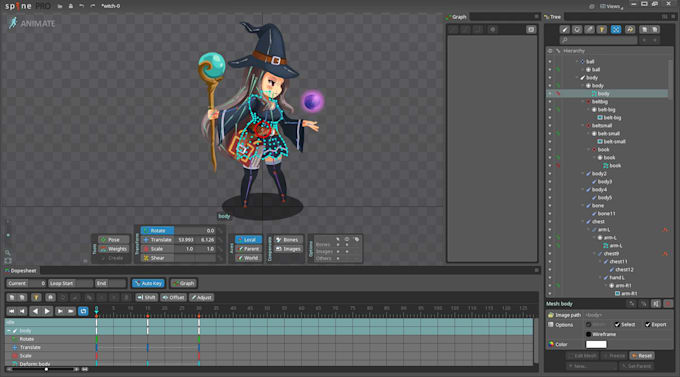Viewport: 680px width, 377px height.
Task: Select World axes mode
Action: point(248,258)
